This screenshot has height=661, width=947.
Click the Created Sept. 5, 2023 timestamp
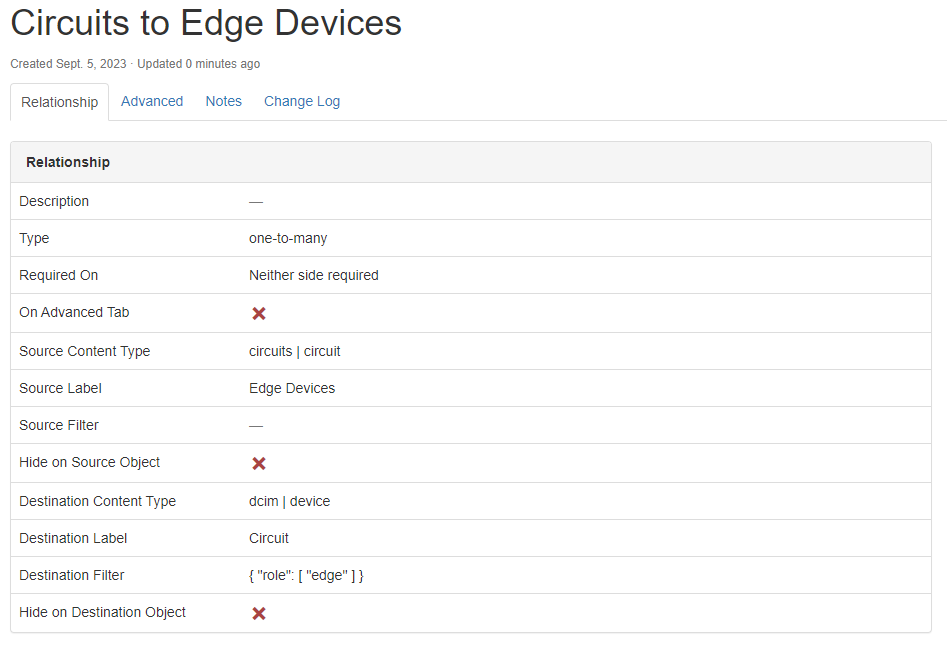[69, 64]
